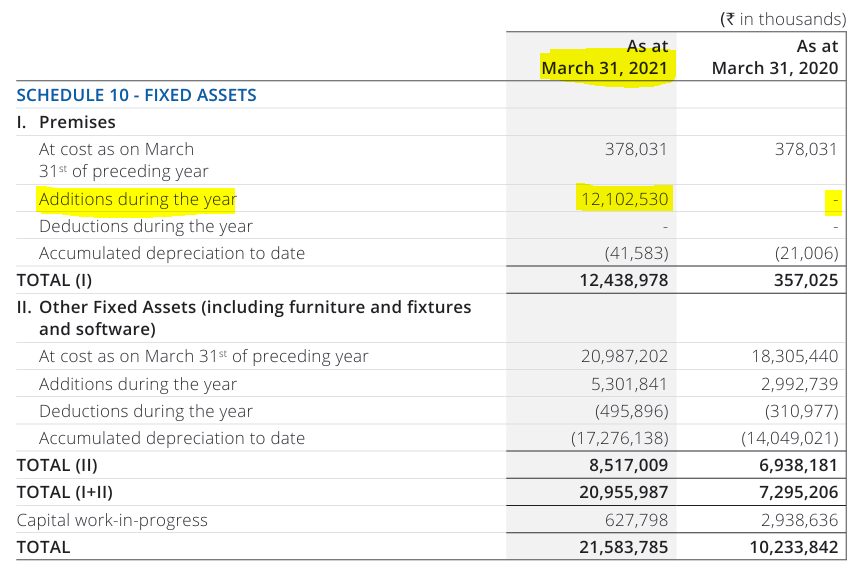Select the "SCHEDULE 10 - FIXED ASSETS" heading
Viewport: 868px width, 575px height.
[136, 95]
